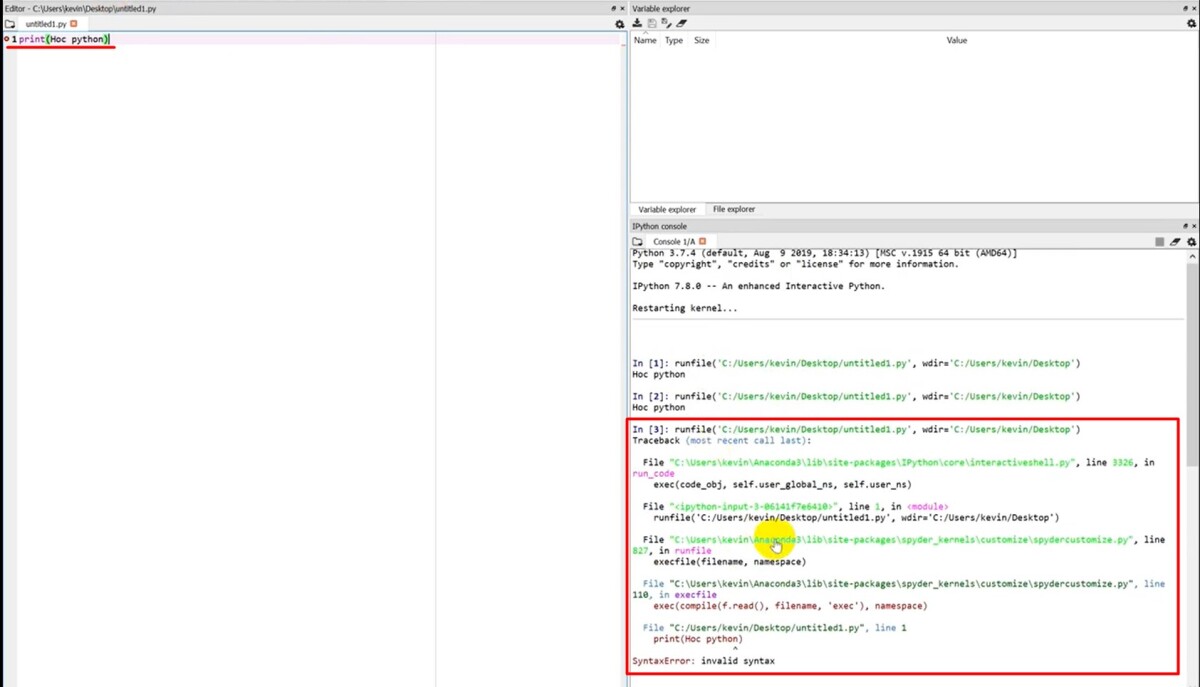Open the import data icon in Variable explorer
Image resolution: width=1200 pixels, height=687 pixels.
click(636, 22)
